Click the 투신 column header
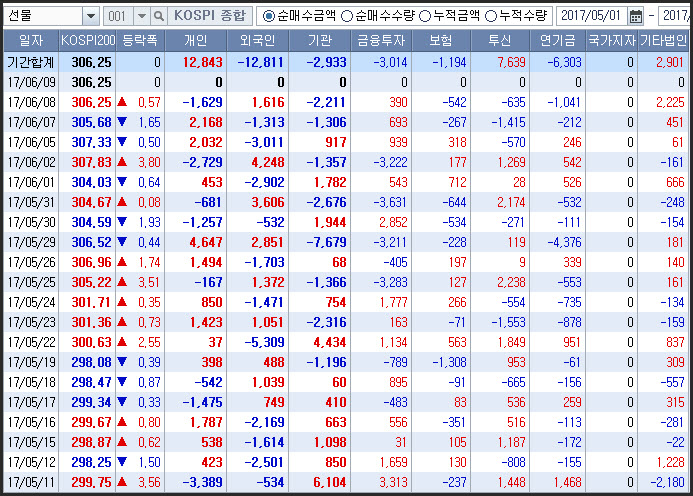Image resolution: width=693 pixels, height=496 pixels. point(500,41)
